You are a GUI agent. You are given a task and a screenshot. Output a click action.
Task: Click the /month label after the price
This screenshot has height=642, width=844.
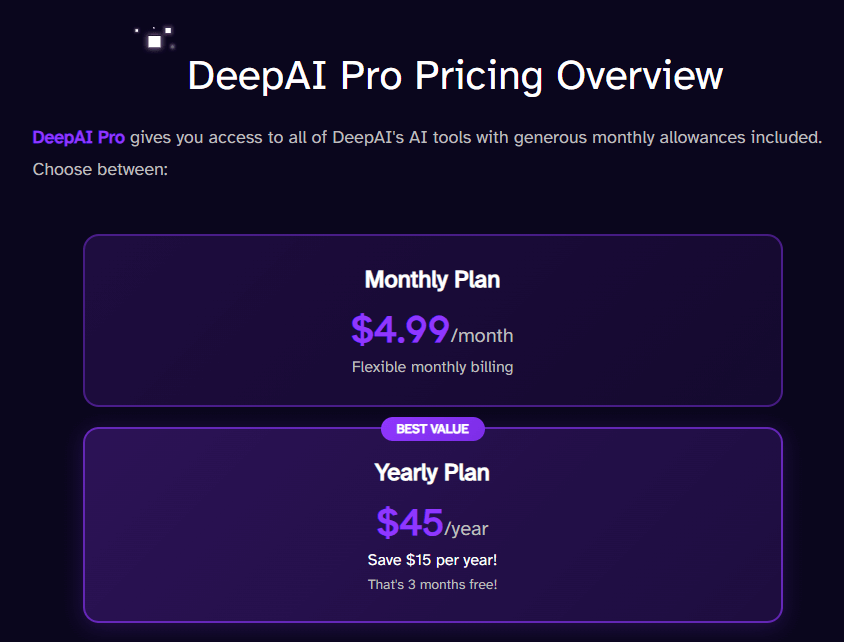click(482, 336)
